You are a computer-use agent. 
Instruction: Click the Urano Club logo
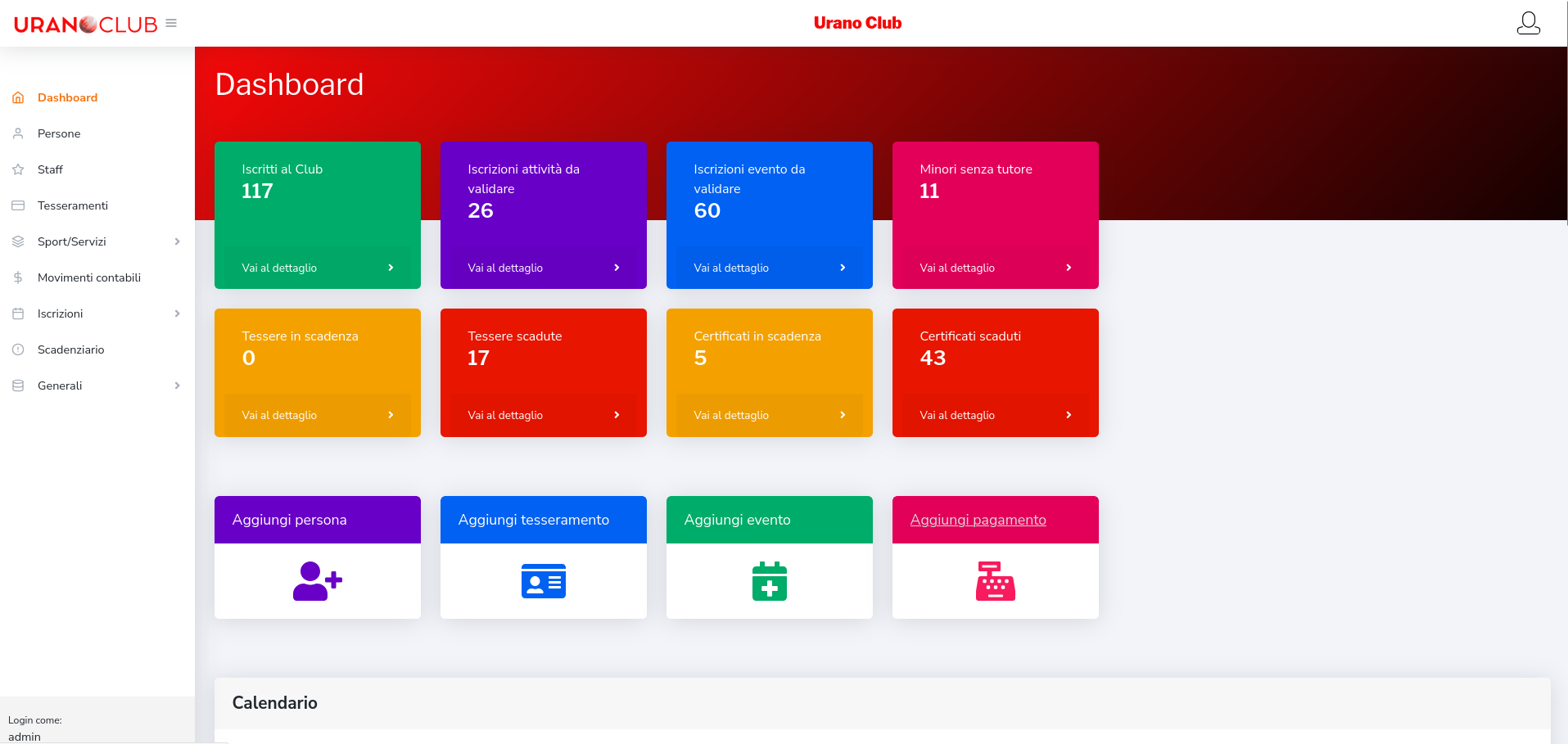click(x=85, y=25)
